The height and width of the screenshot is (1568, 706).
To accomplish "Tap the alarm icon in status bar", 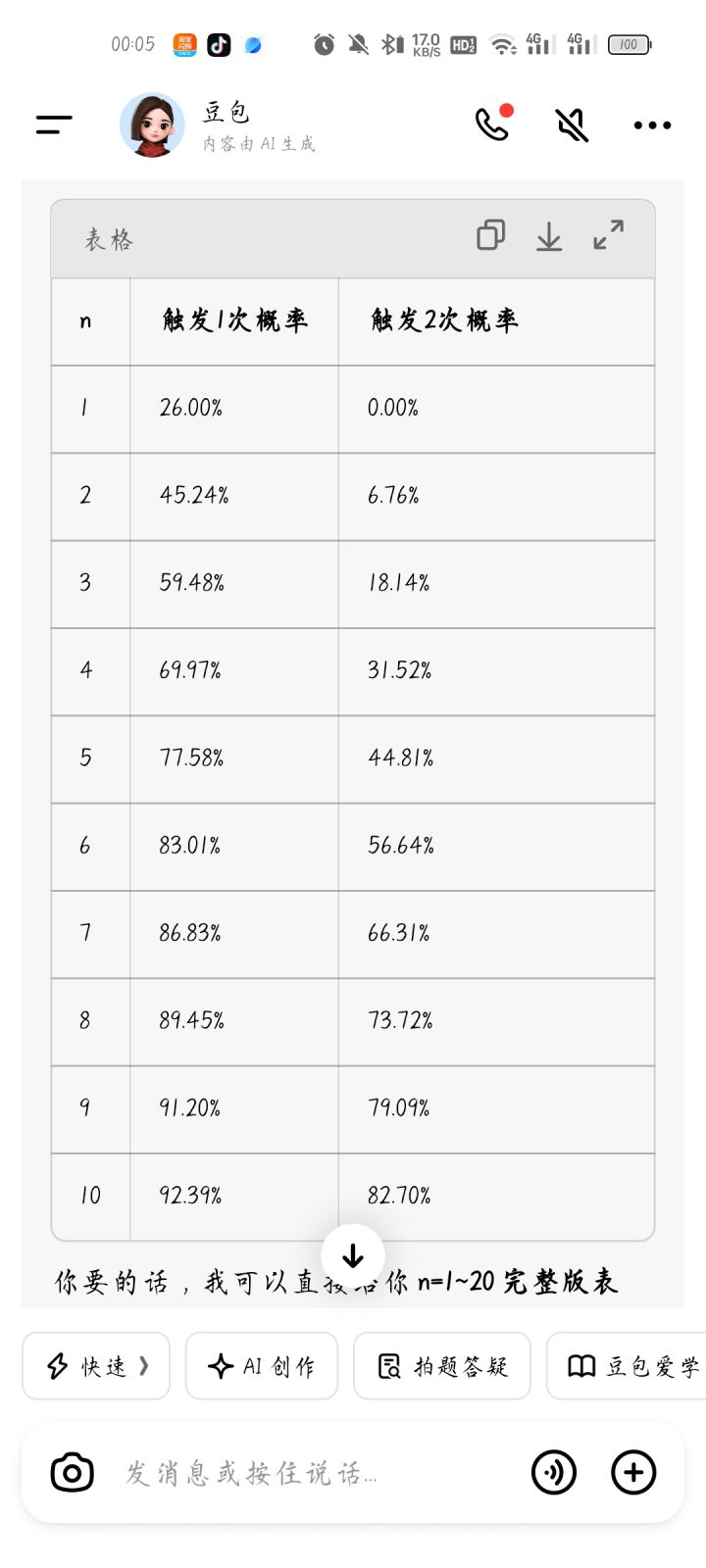I will pyautogui.click(x=324, y=44).
